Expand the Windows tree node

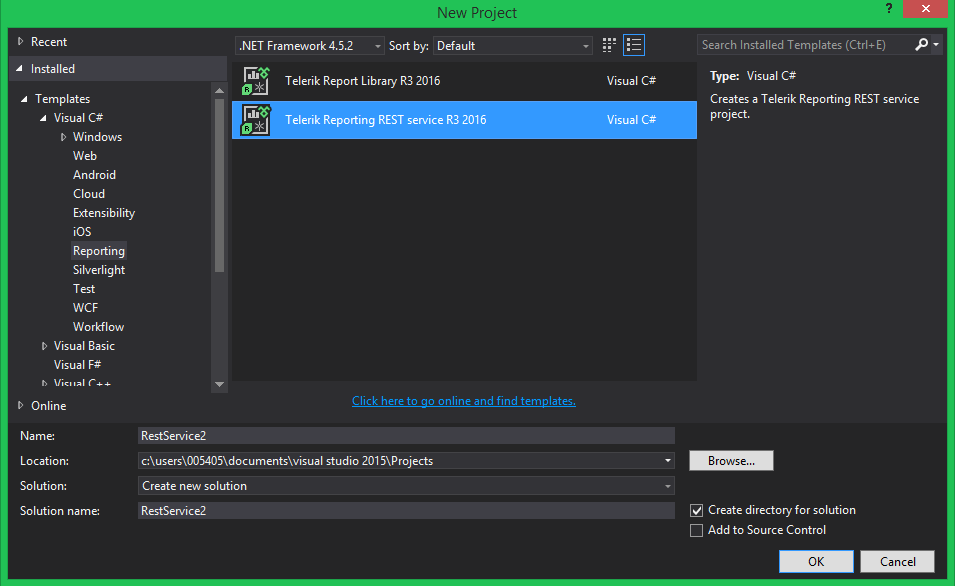[63, 137]
